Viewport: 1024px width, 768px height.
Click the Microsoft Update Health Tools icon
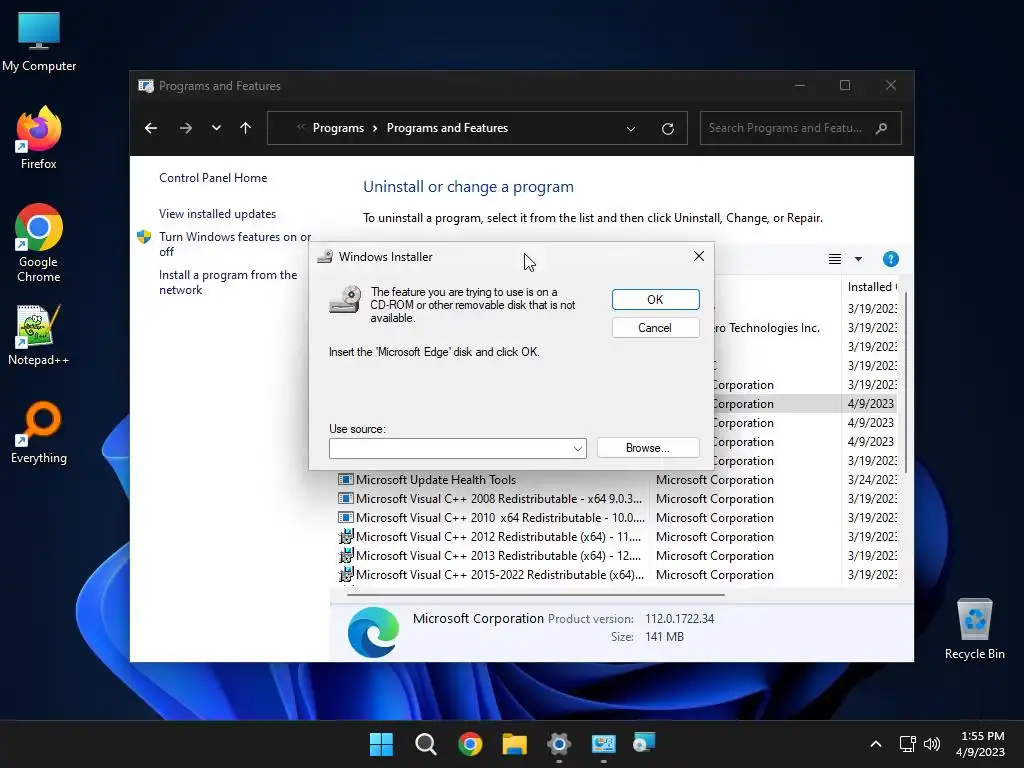click(345, 480)
